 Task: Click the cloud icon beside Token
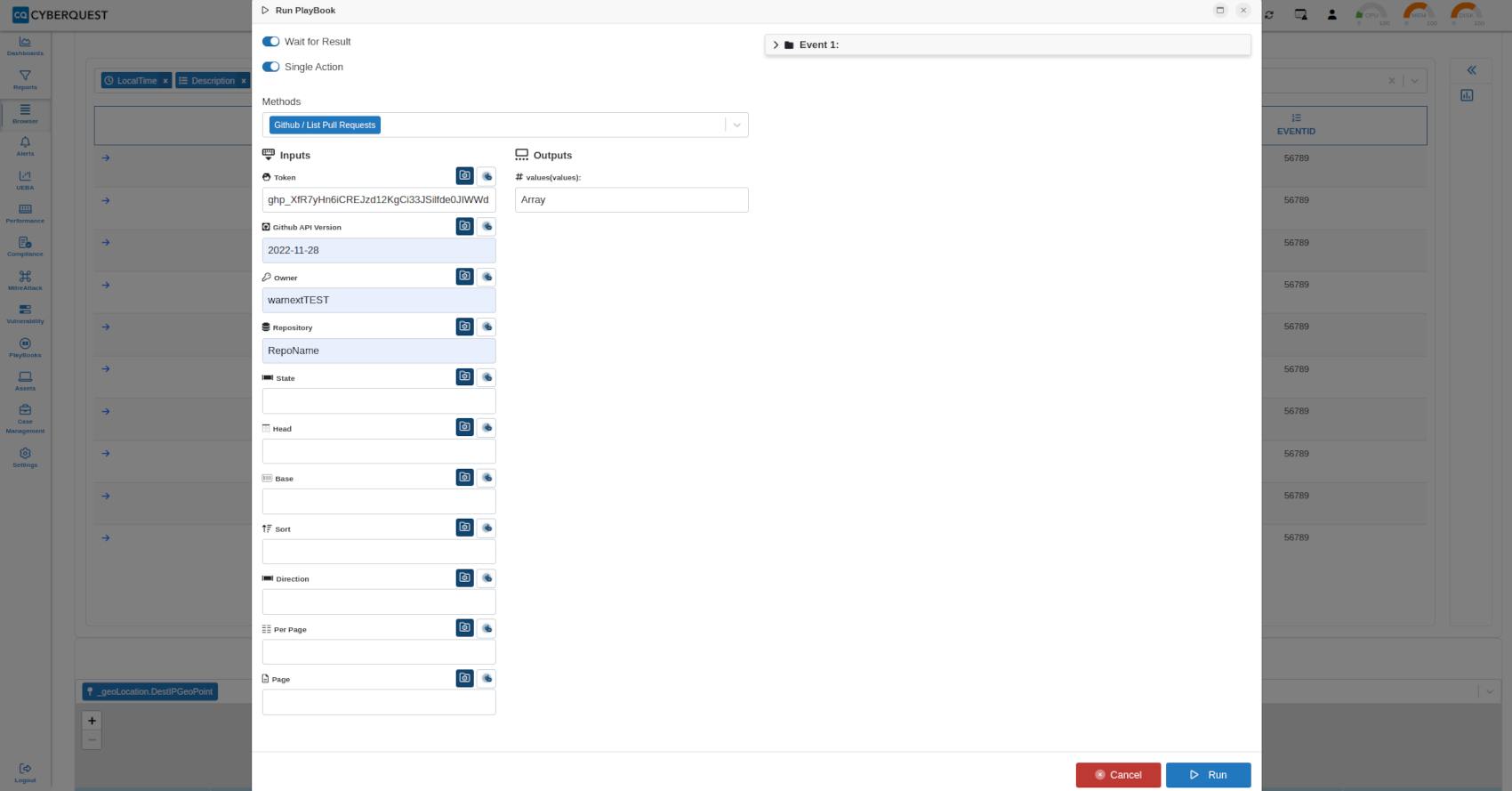tap(487, 176)
